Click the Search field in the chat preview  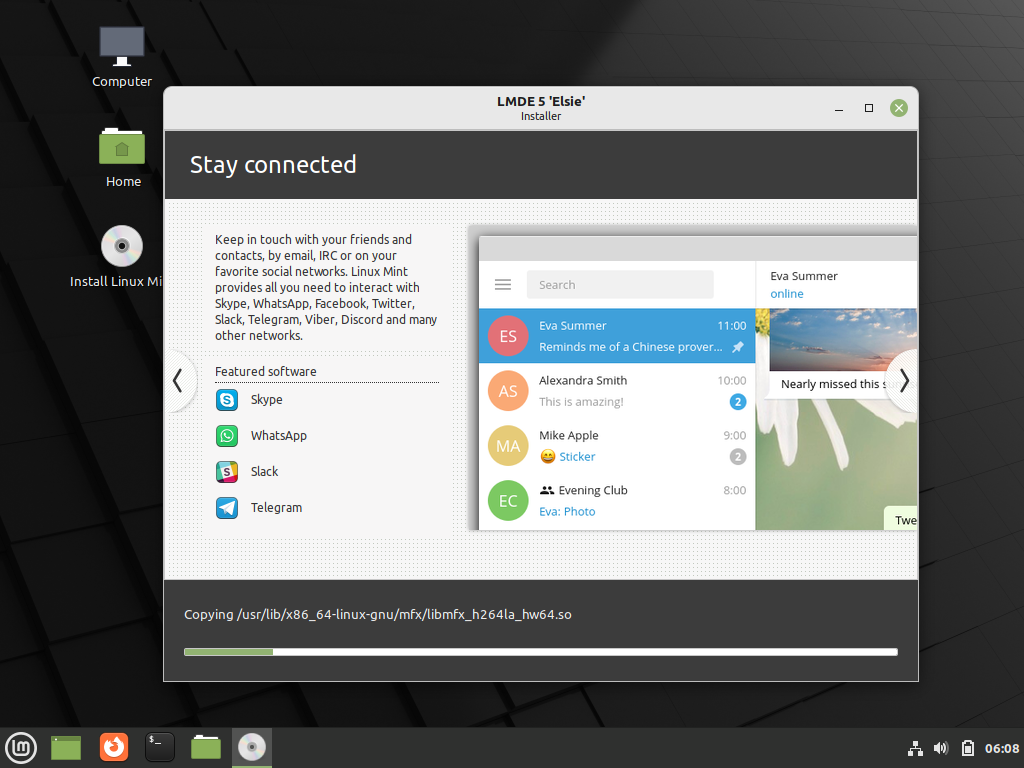click(x=620, y=285)
